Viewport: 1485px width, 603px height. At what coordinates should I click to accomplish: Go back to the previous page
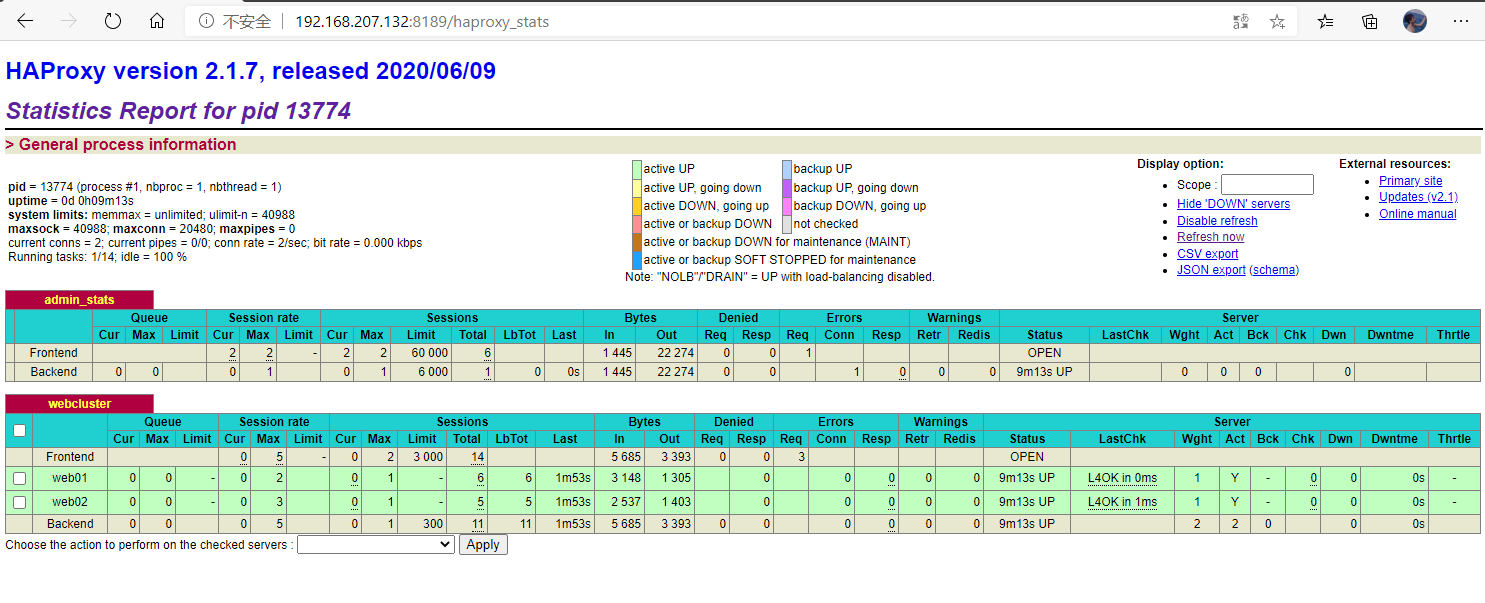25,21
